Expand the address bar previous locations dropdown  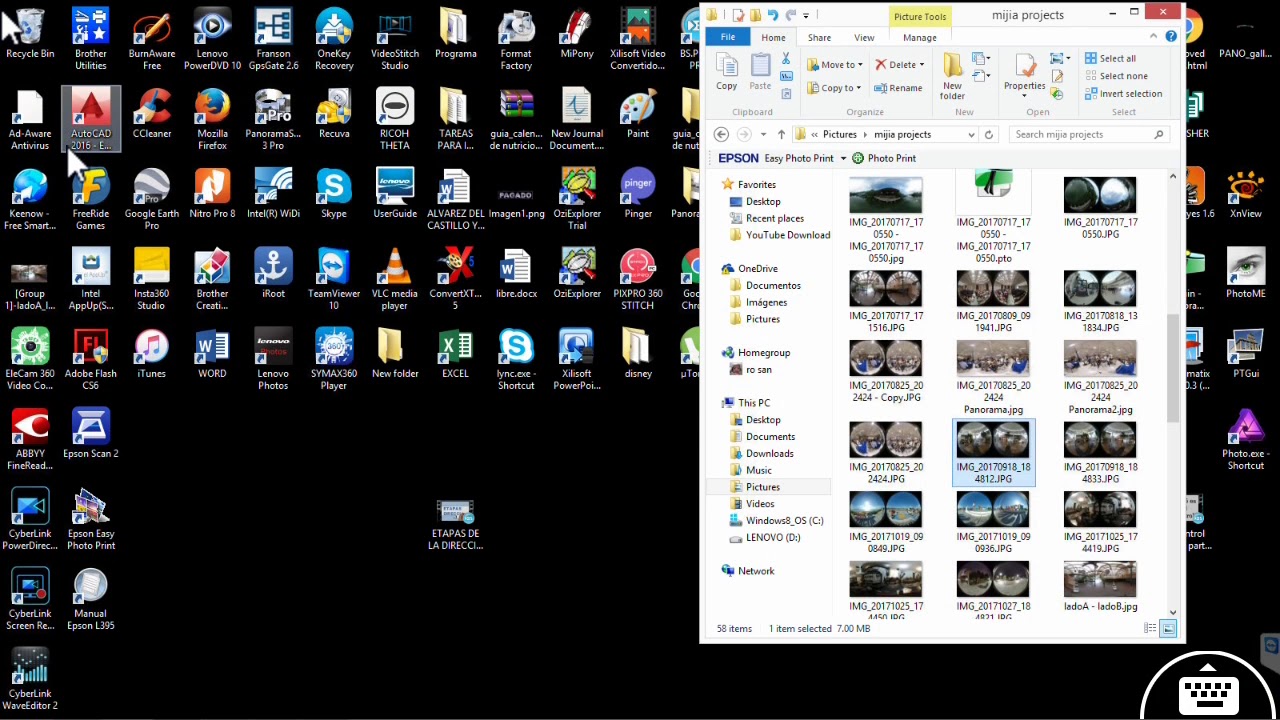click(970, 135)
